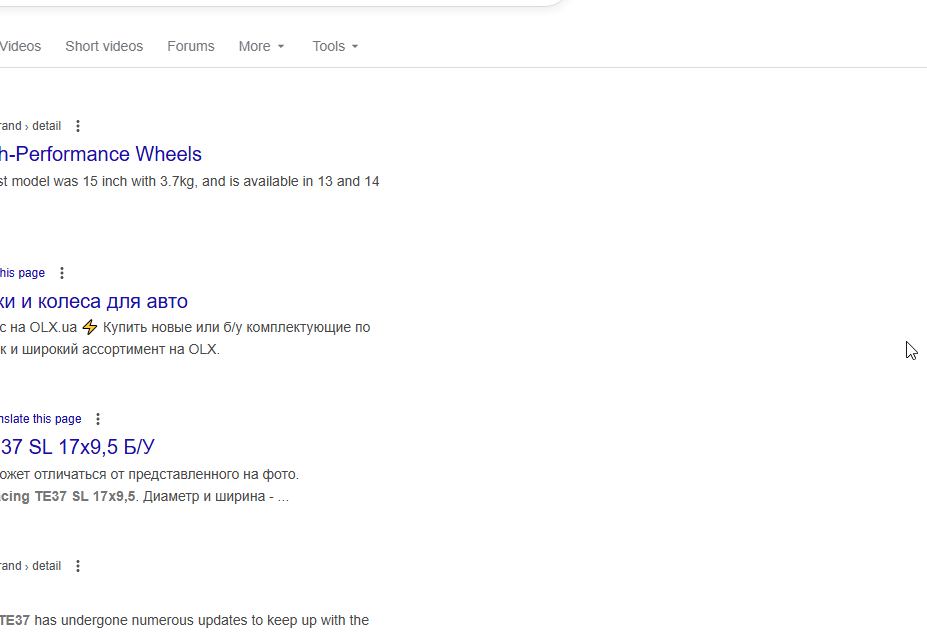The image size is (927, 634).
Task: Click snippet 'Купить новые или б/у комплектующие по'
Action: 236,327
